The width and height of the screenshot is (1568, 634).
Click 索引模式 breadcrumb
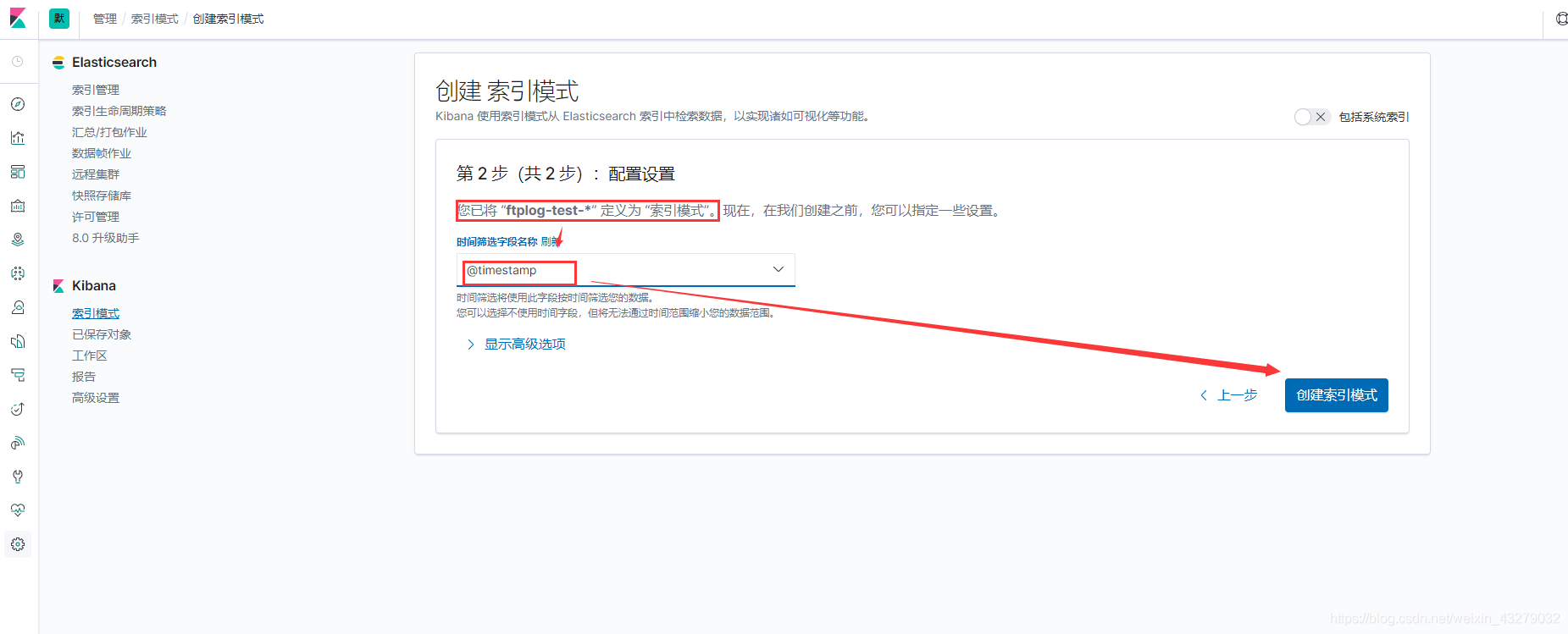[154, 19]
